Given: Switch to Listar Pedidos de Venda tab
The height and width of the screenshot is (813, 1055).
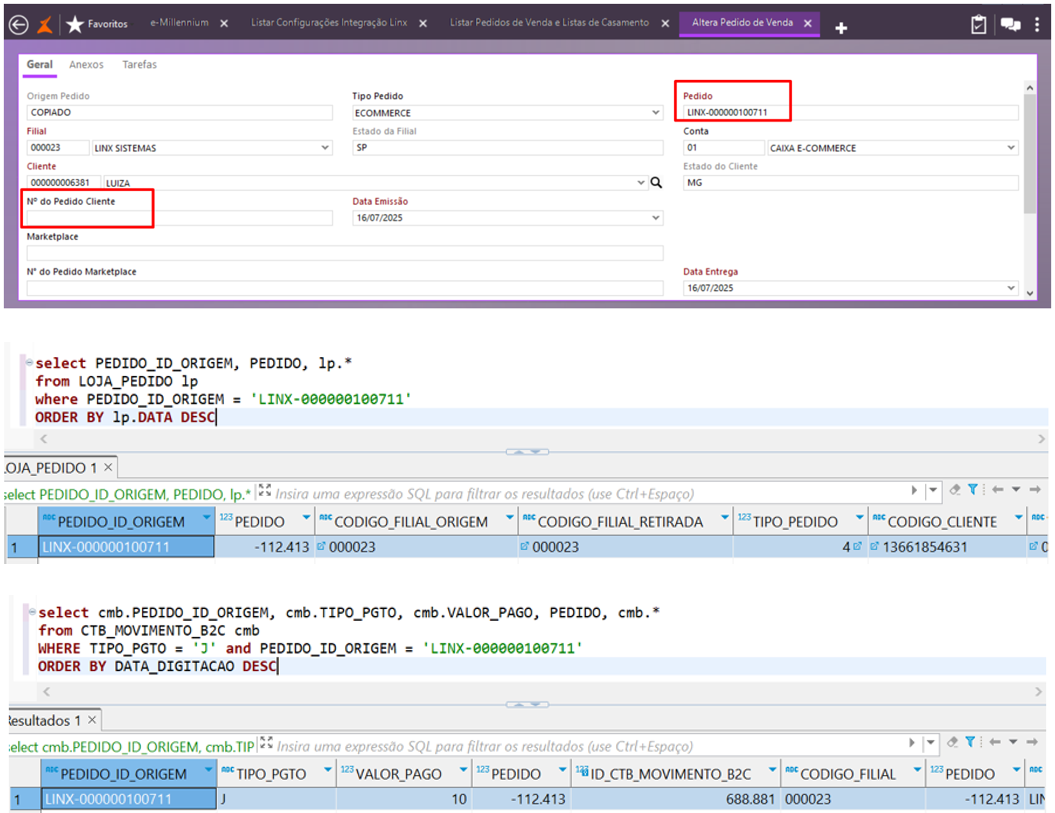Looking at the screenshot, I should (x=549, y=23).
